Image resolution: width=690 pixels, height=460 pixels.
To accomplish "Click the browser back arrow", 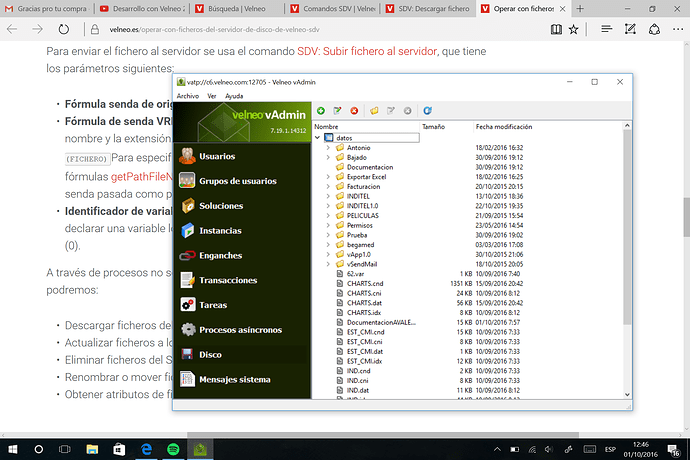I will coord(12,29).
